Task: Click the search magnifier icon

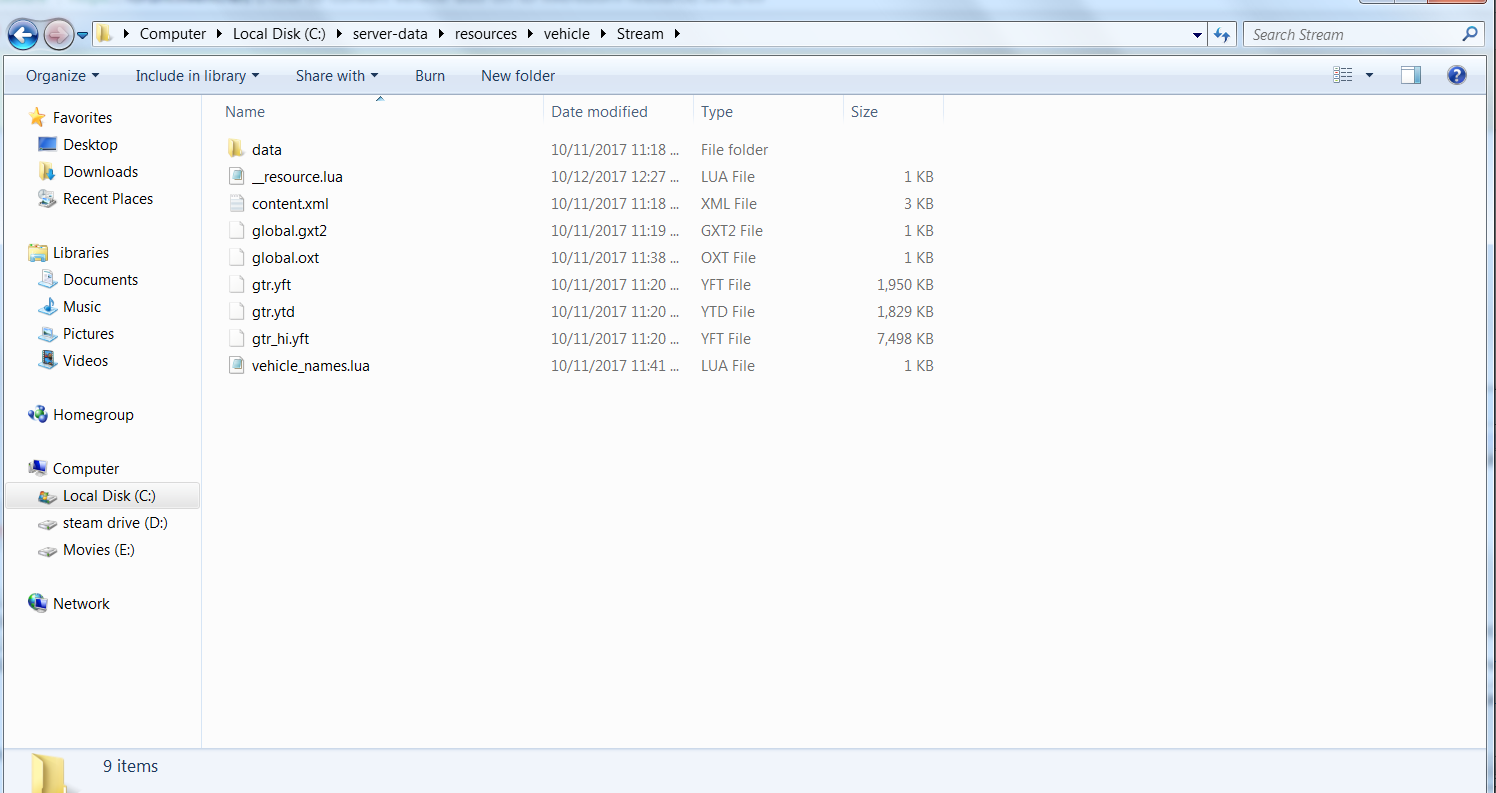Action: click(x=1470, y=34)
